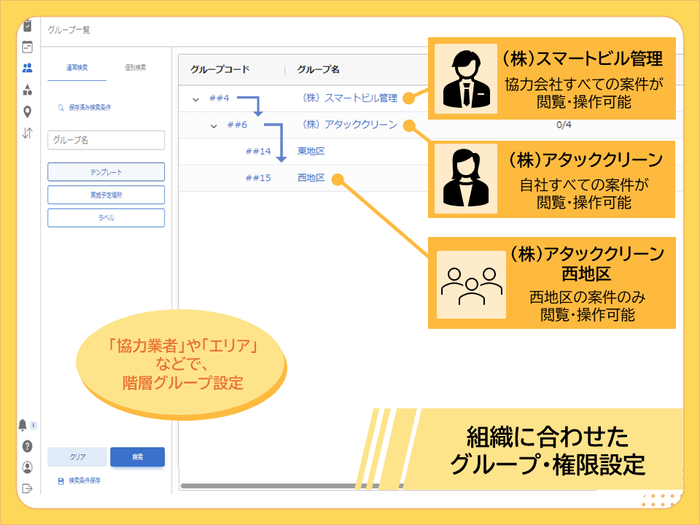The height and width of the screenshot is (525, 700).
Task: Click the グループ名 input field
Action: (106, 141)
